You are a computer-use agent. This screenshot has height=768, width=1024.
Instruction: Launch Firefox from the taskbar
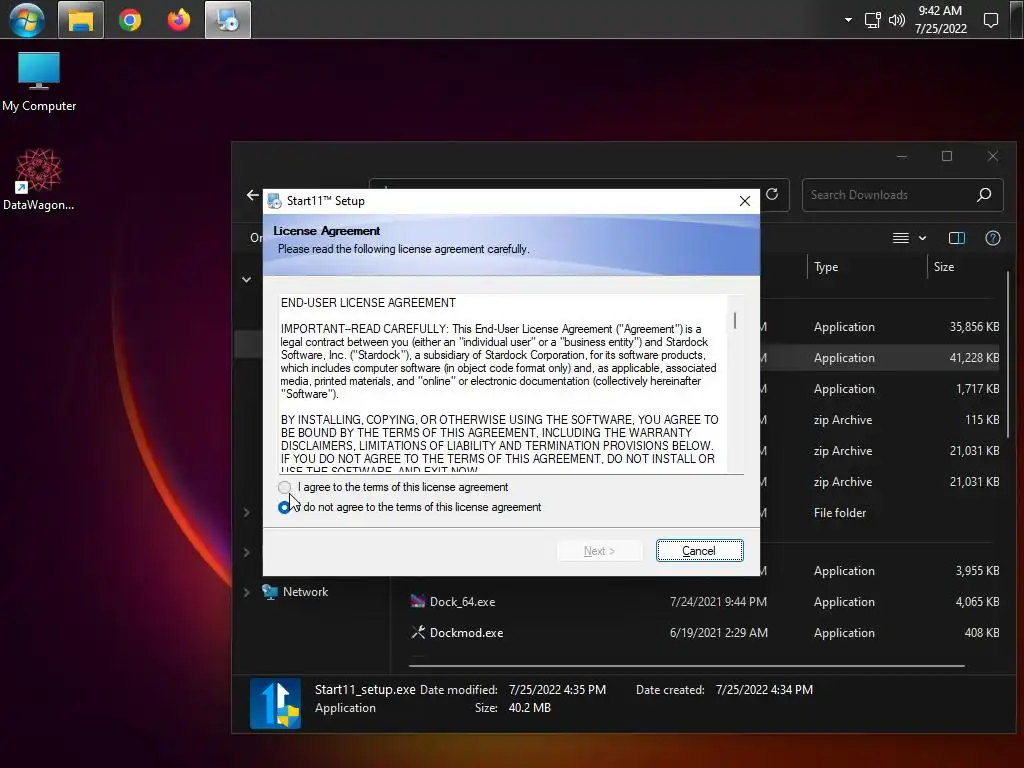coord(178,20)
